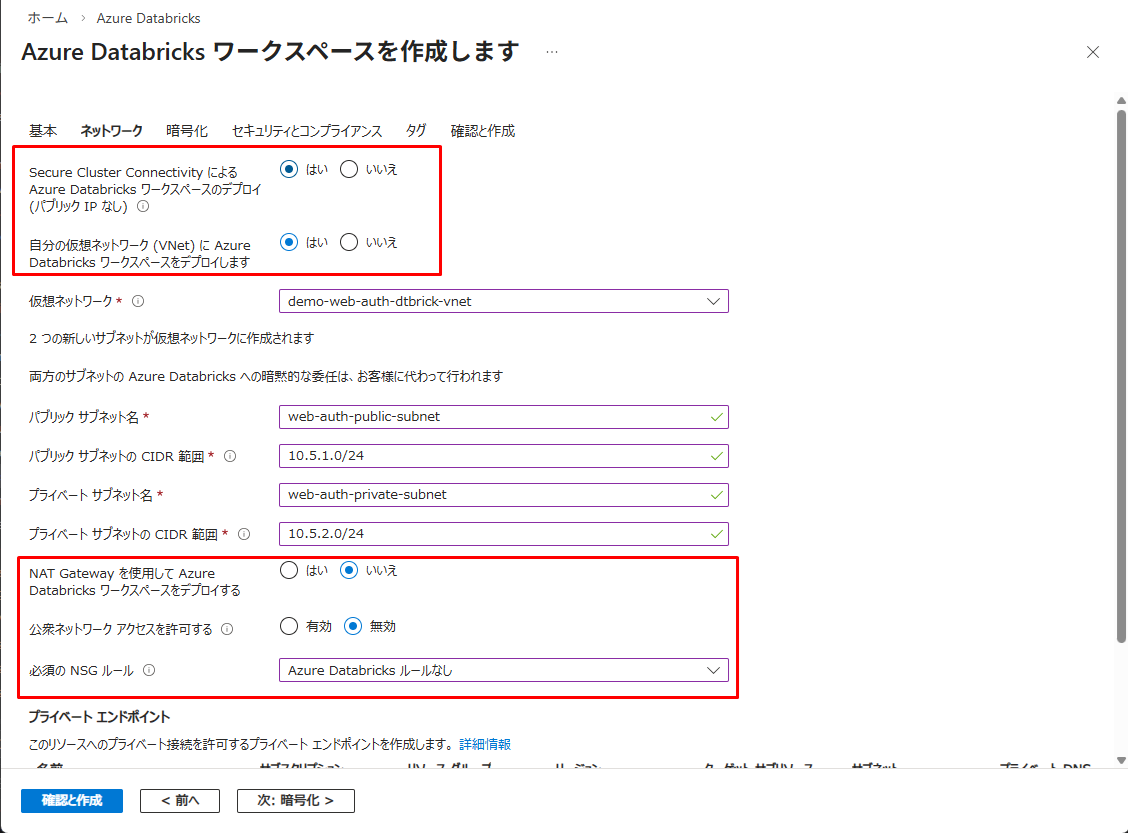Select いいえ for Secure Cluster Connectivity
This screenshot has height=833, width=1128.
point(349,169)
